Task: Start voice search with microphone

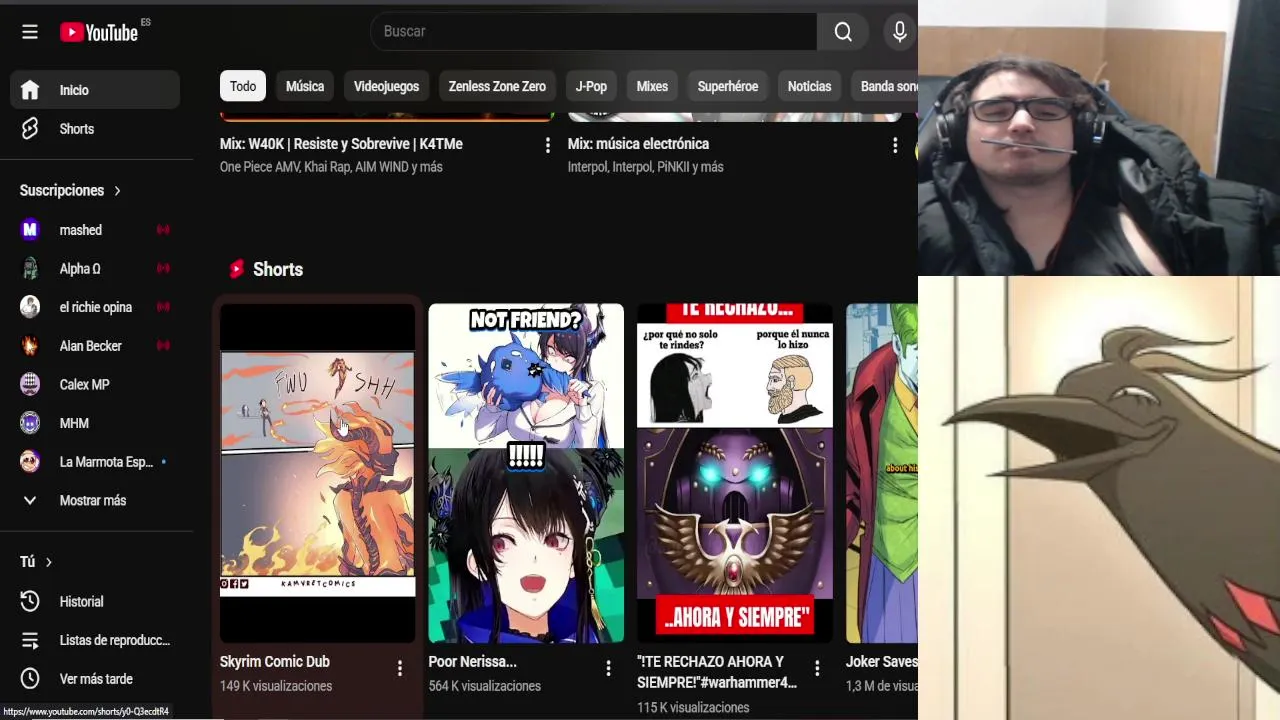Action: click(900, 32)
